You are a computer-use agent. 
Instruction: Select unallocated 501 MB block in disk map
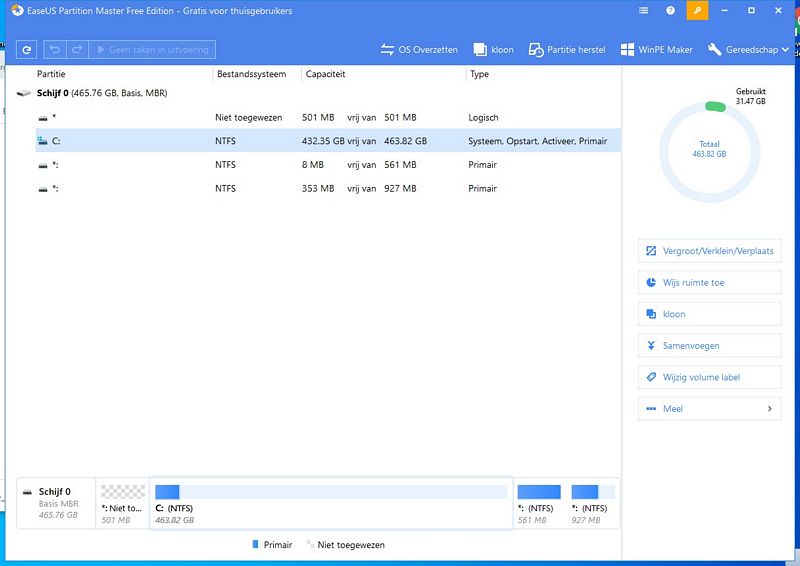(x=122, y=503)
